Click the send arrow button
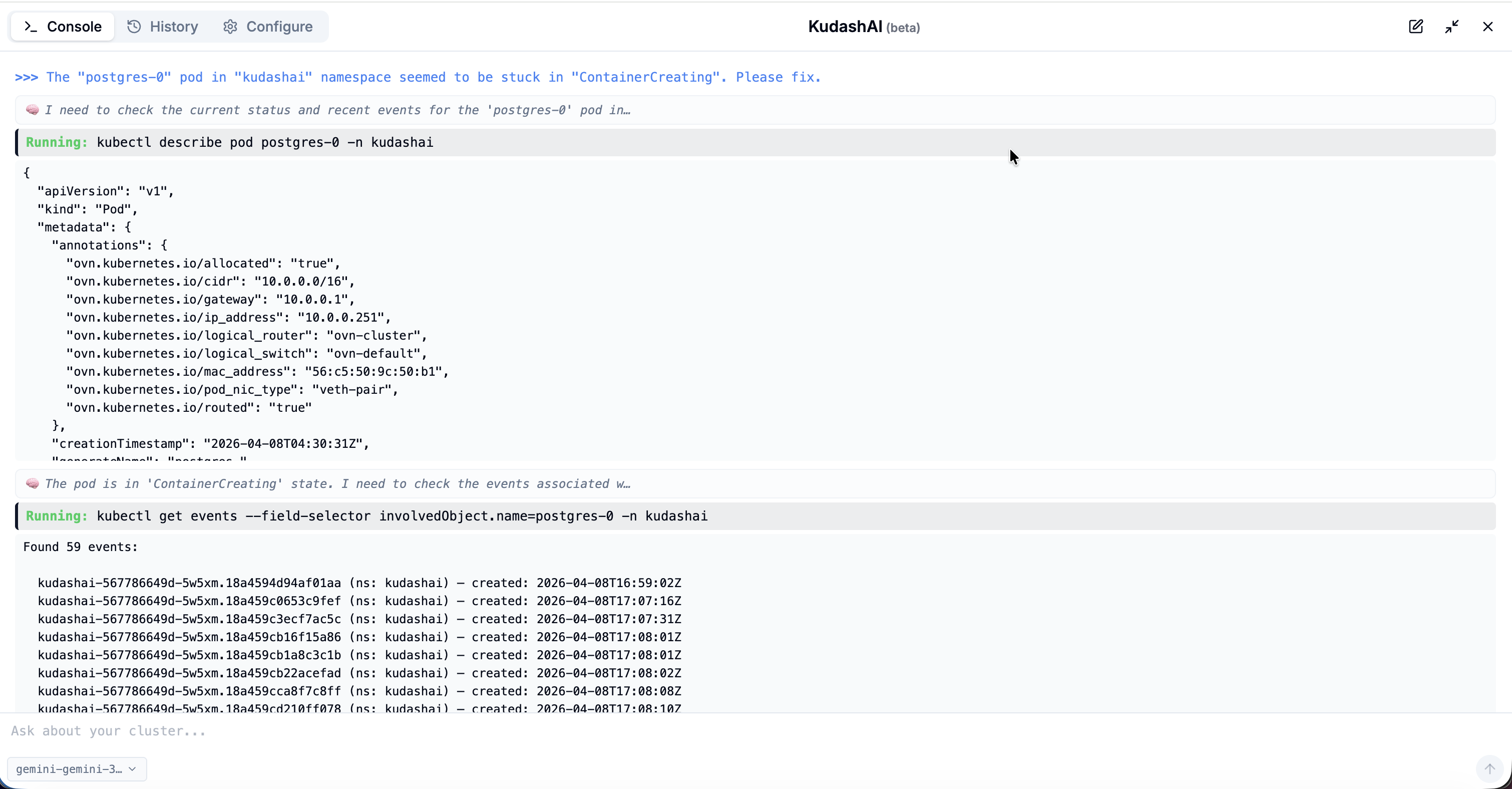The height and width of the screenshot is (789, 1512). pyautogui.click(x=1489, y=768)
